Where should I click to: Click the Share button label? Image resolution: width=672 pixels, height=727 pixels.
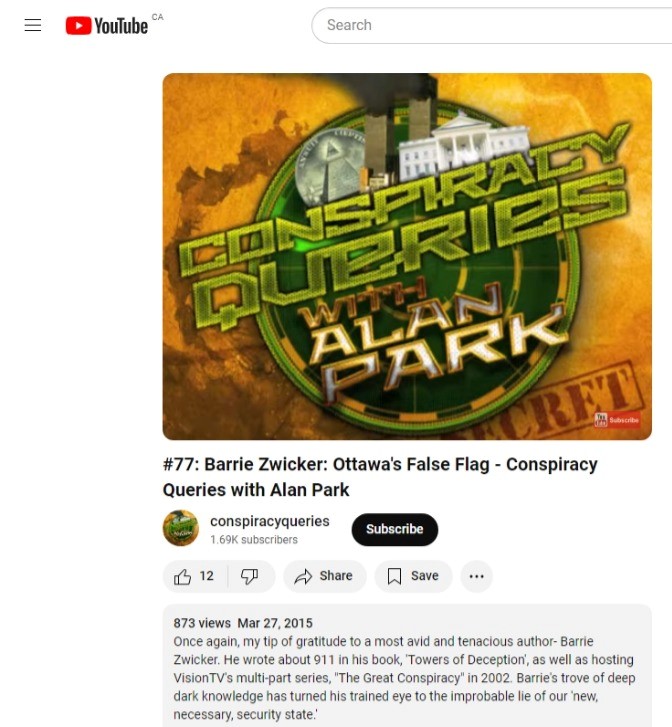coord(336,576)
